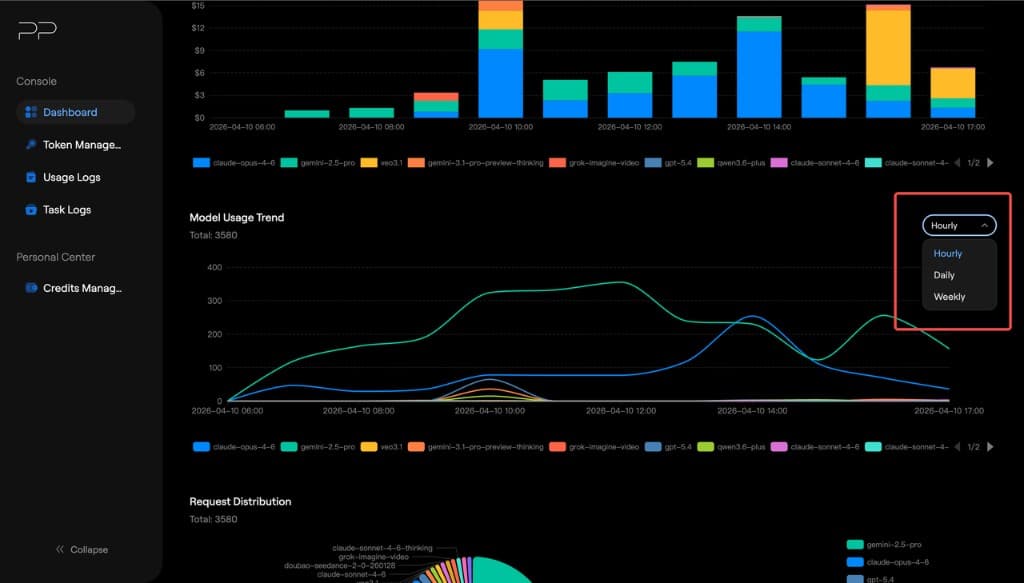Open the Hourly interval dropdown
This screenshot has height=583, width=1024.
(959, 225)
